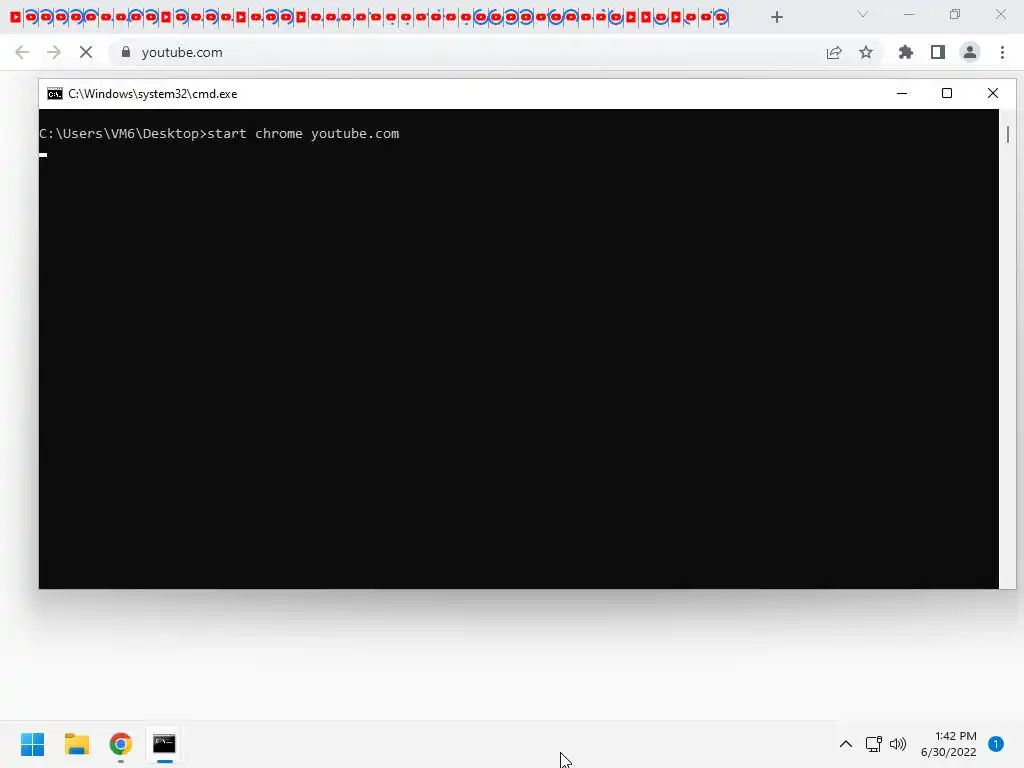Click the cmd.exe vertical scrollbar thumb
Screen dimensions: 1024x768
coord(1008,135)
